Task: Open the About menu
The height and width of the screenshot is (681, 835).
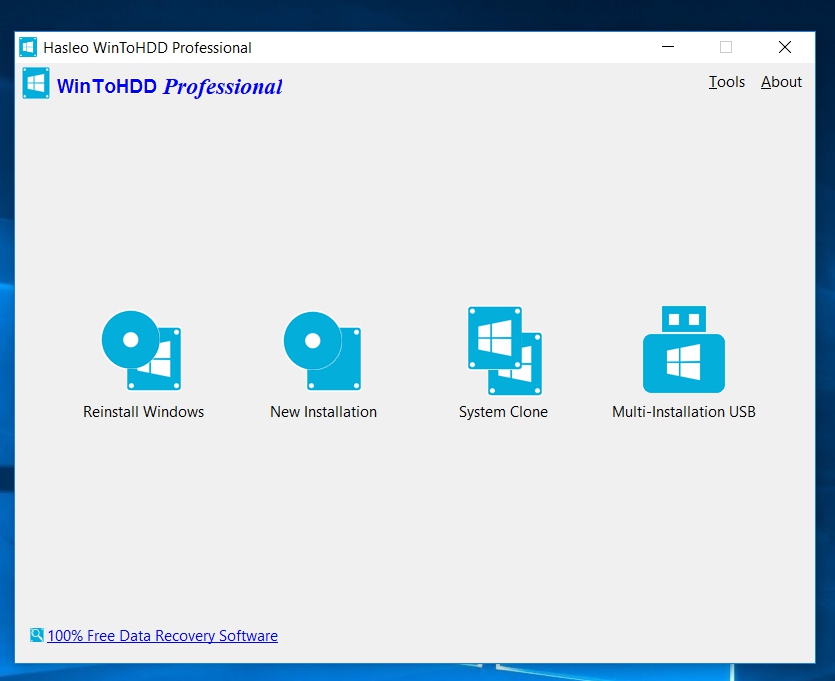Action: [781, 82]
